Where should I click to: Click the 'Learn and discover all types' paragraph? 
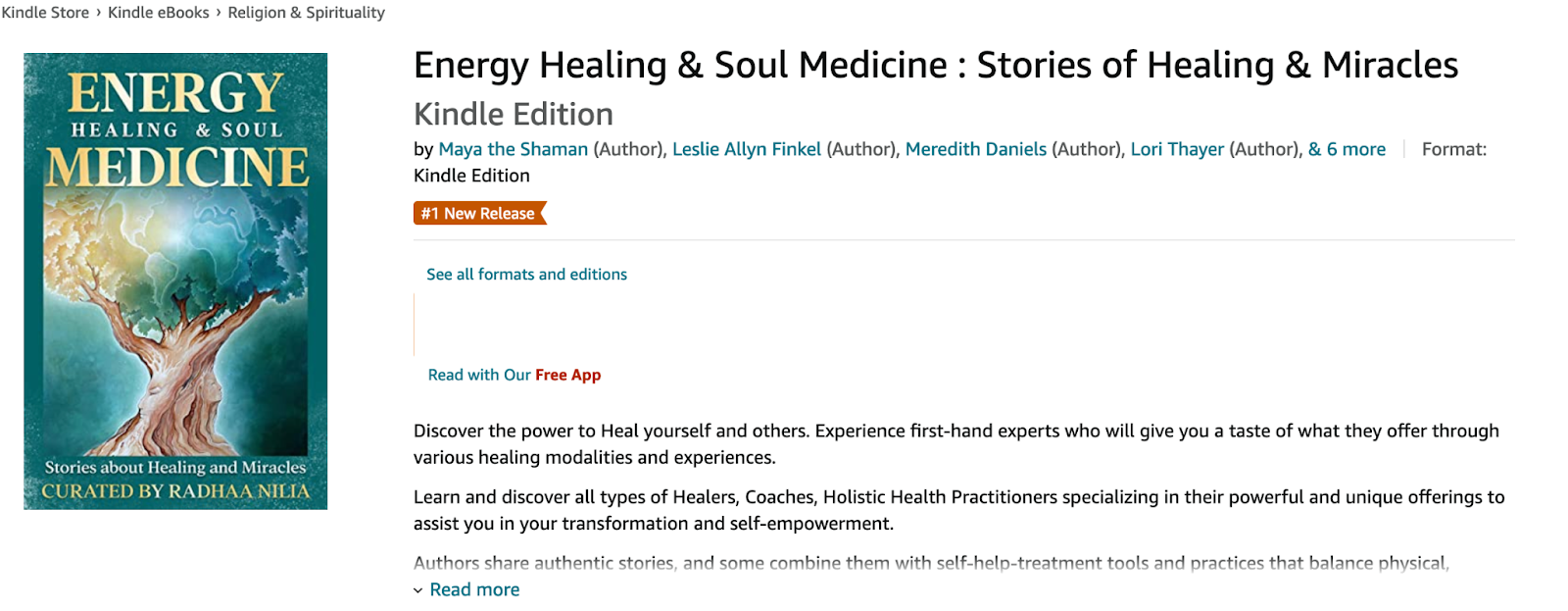(x=958, y=510)
